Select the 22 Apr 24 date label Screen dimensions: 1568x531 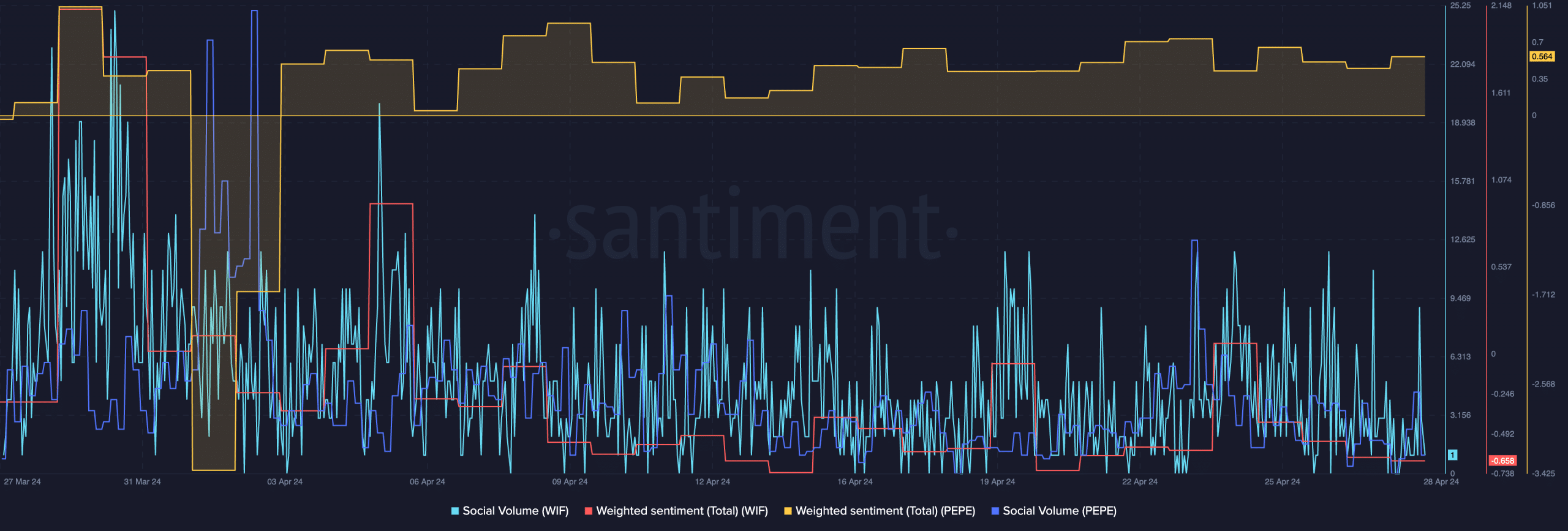pyautogui.click(x=1140, y=482)
